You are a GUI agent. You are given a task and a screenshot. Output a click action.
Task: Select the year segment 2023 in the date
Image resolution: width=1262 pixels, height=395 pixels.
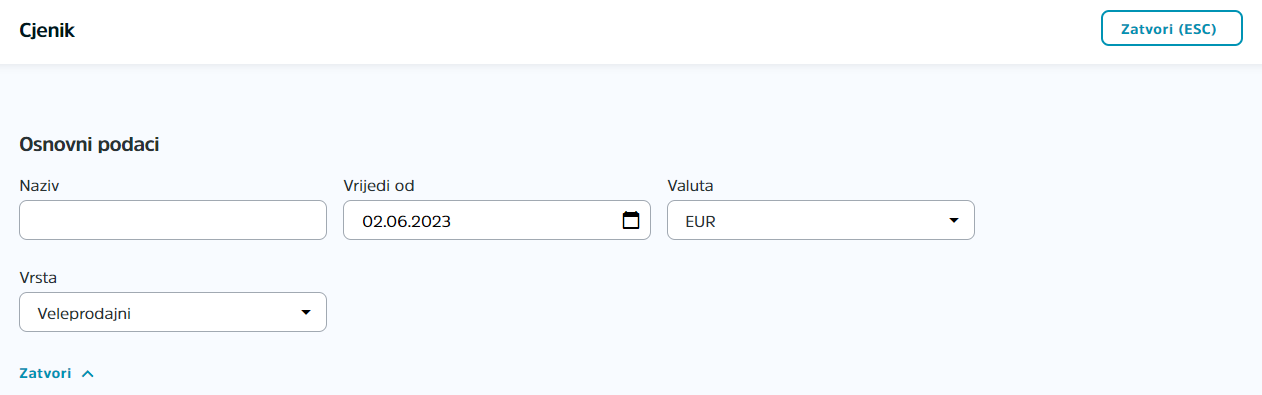pyautogui.click(x=433, y=221)
